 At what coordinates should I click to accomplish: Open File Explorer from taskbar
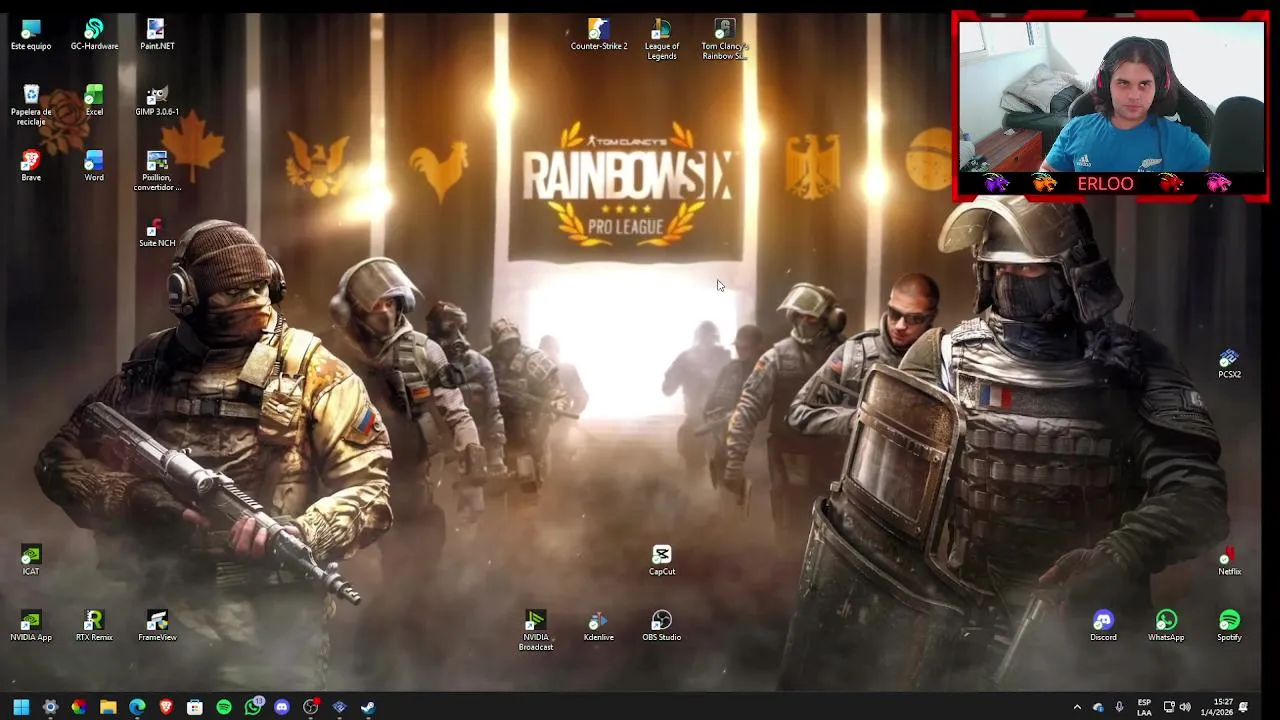(x=108, y=707)
